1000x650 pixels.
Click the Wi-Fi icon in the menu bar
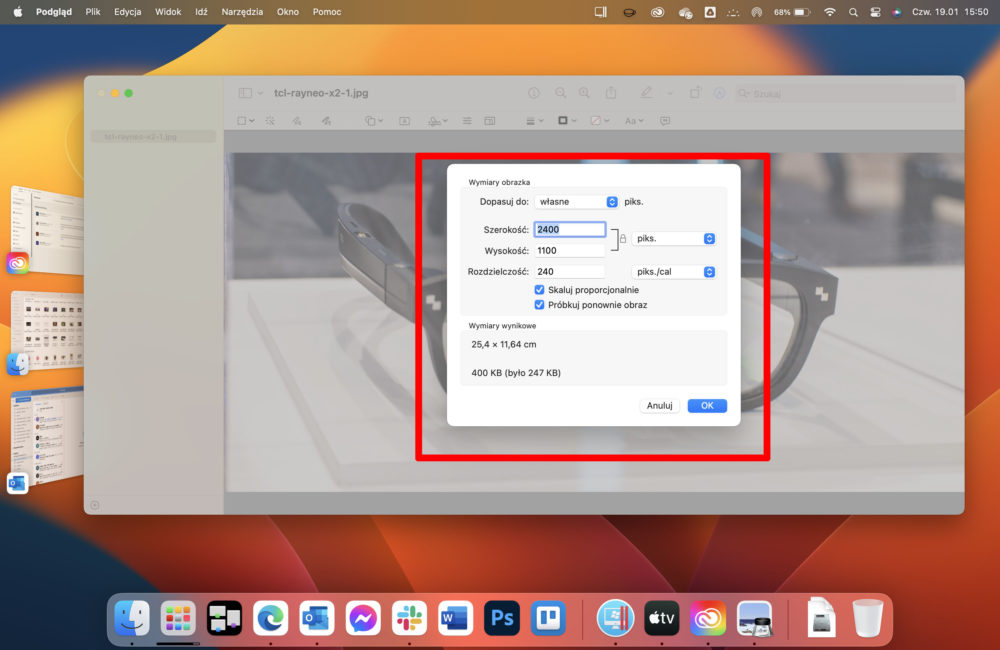pyautogui.click(x=829, y=12)
